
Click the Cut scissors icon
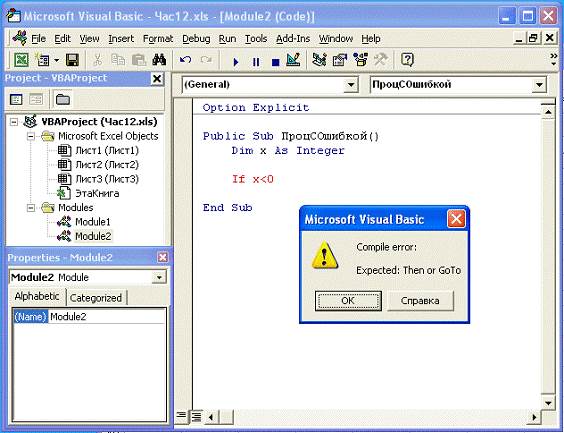click(x=97, y=60)
